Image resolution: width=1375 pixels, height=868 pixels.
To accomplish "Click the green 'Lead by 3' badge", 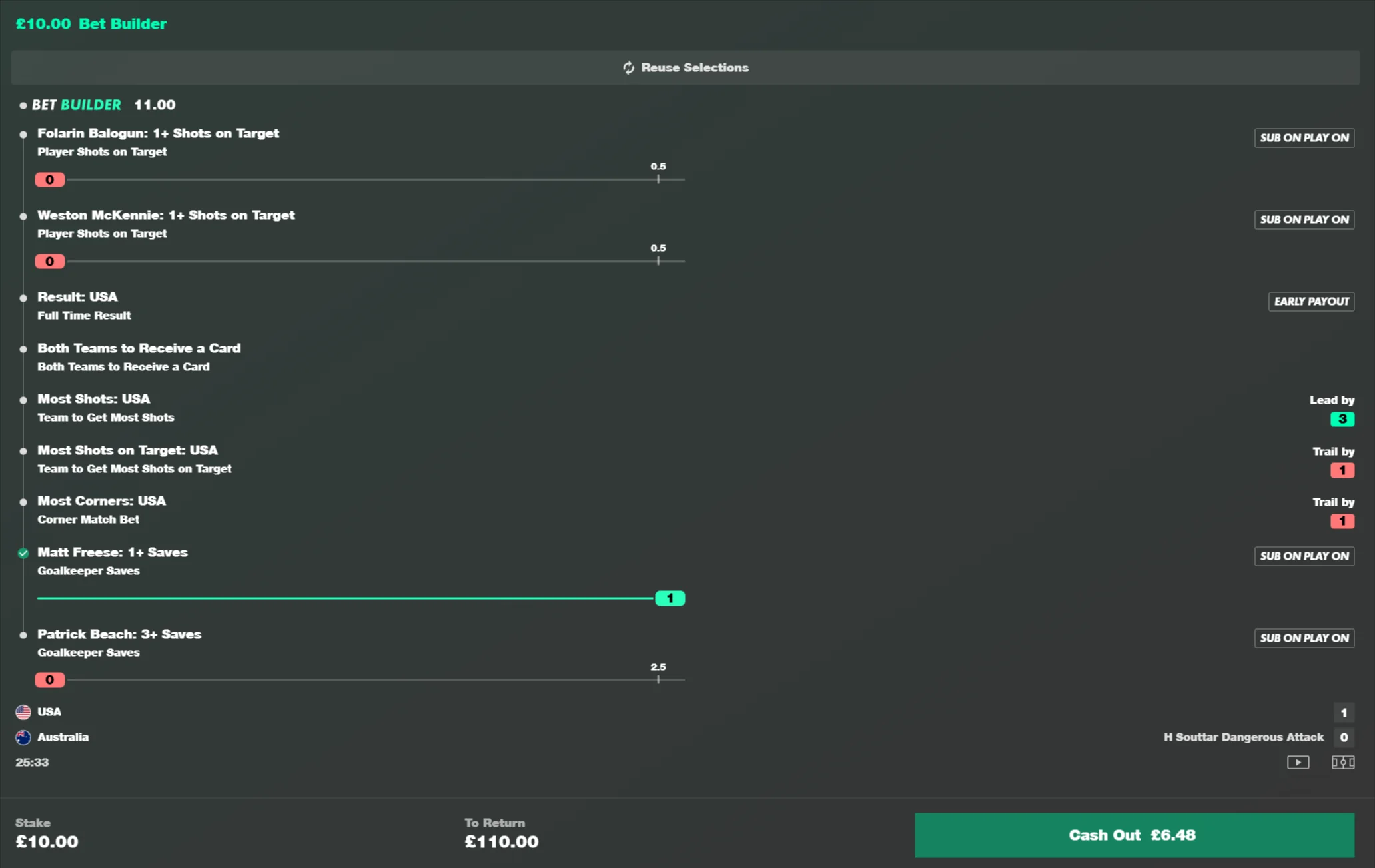I will point(1342,419).
